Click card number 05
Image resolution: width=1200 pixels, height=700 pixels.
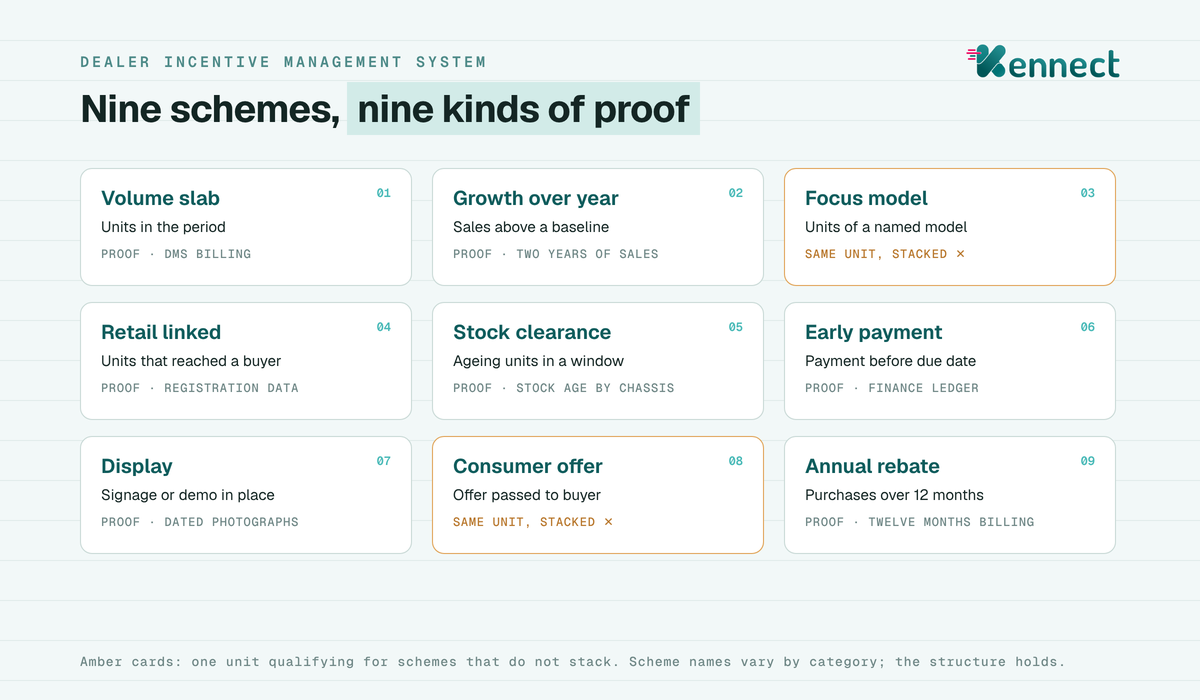point(736,327)
